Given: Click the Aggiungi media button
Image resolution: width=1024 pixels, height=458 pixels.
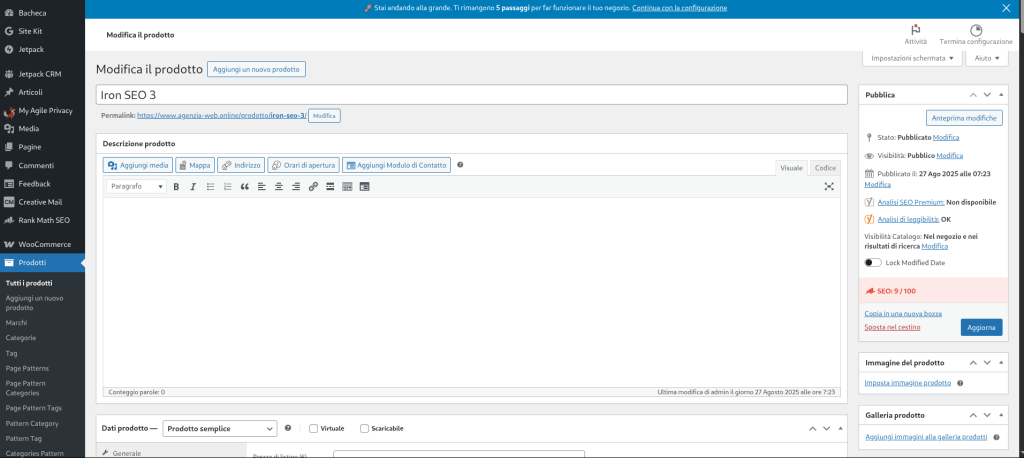Looking at the screenshot, I should click(138, 165).
